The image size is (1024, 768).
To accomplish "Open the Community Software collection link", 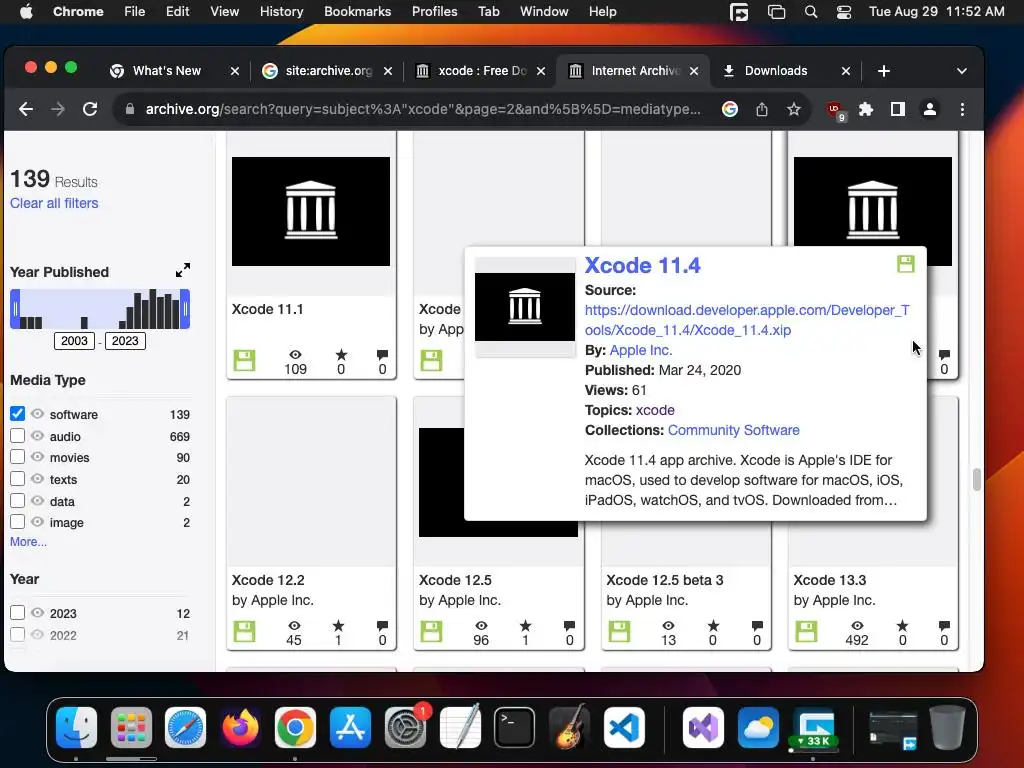I will pos(733,430).
